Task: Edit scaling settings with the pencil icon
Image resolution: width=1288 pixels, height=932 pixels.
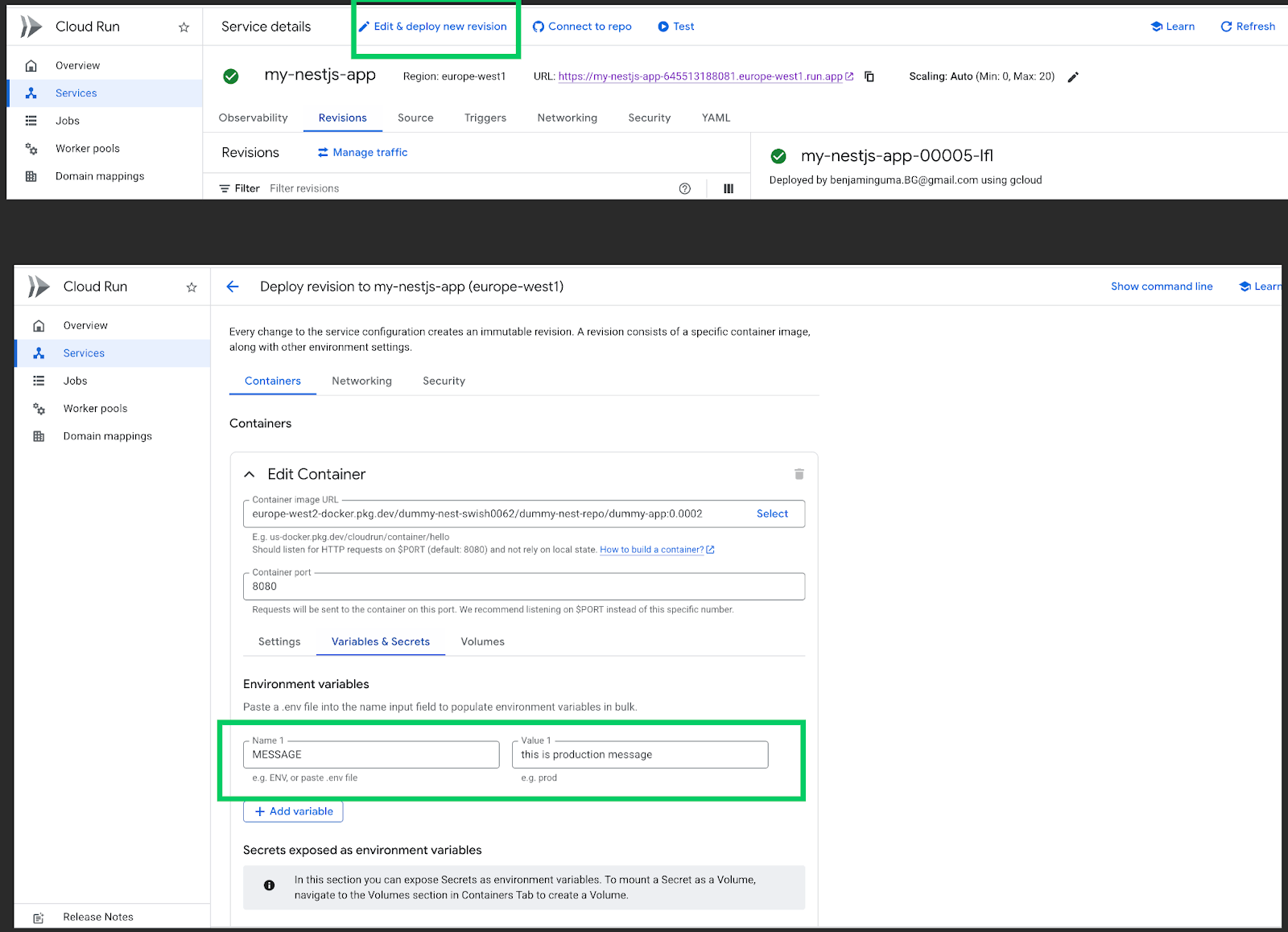Action: tap(1073, 77)
